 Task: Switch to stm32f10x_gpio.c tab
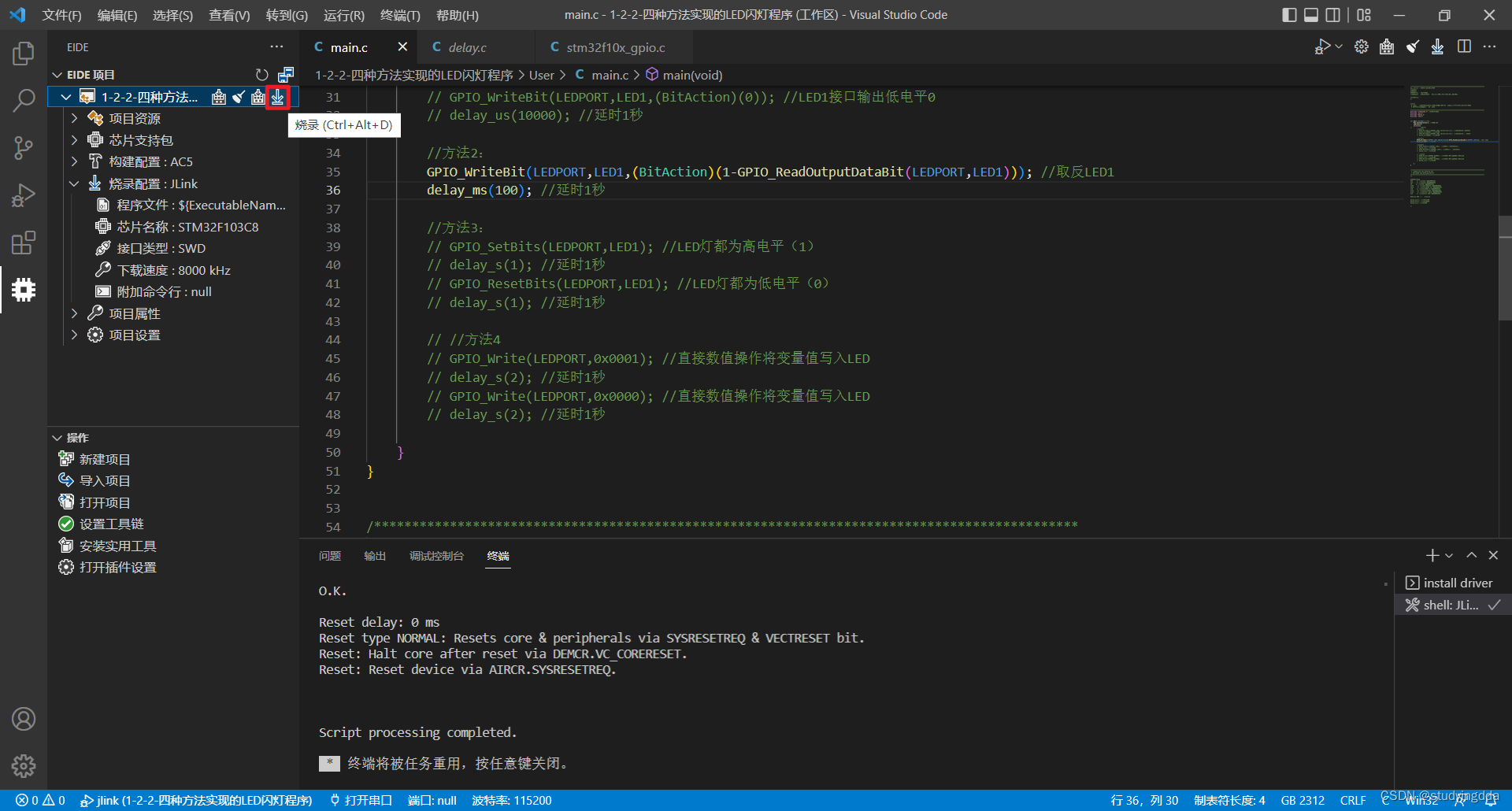615,47
